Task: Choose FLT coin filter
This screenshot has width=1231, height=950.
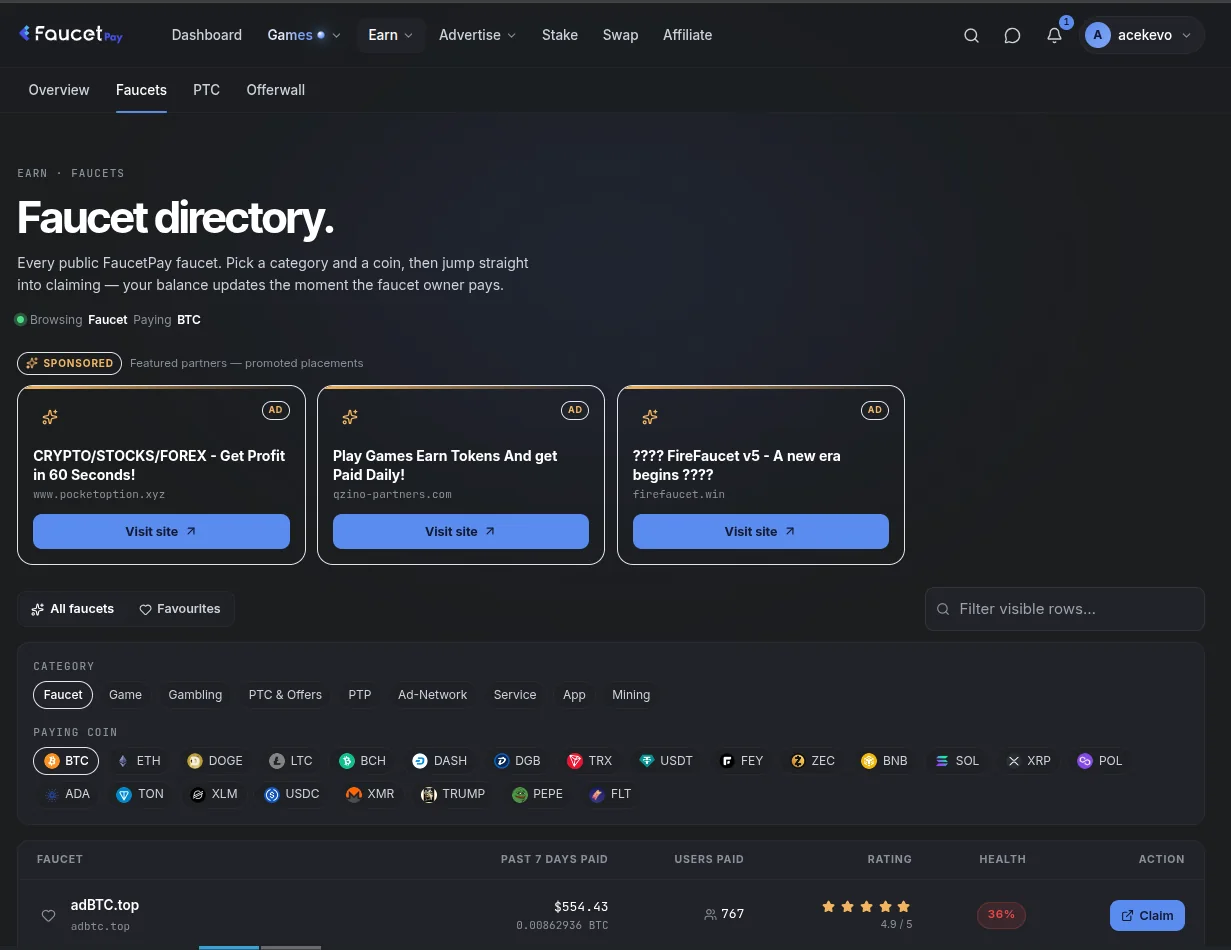Action: [x=610, y=794]
